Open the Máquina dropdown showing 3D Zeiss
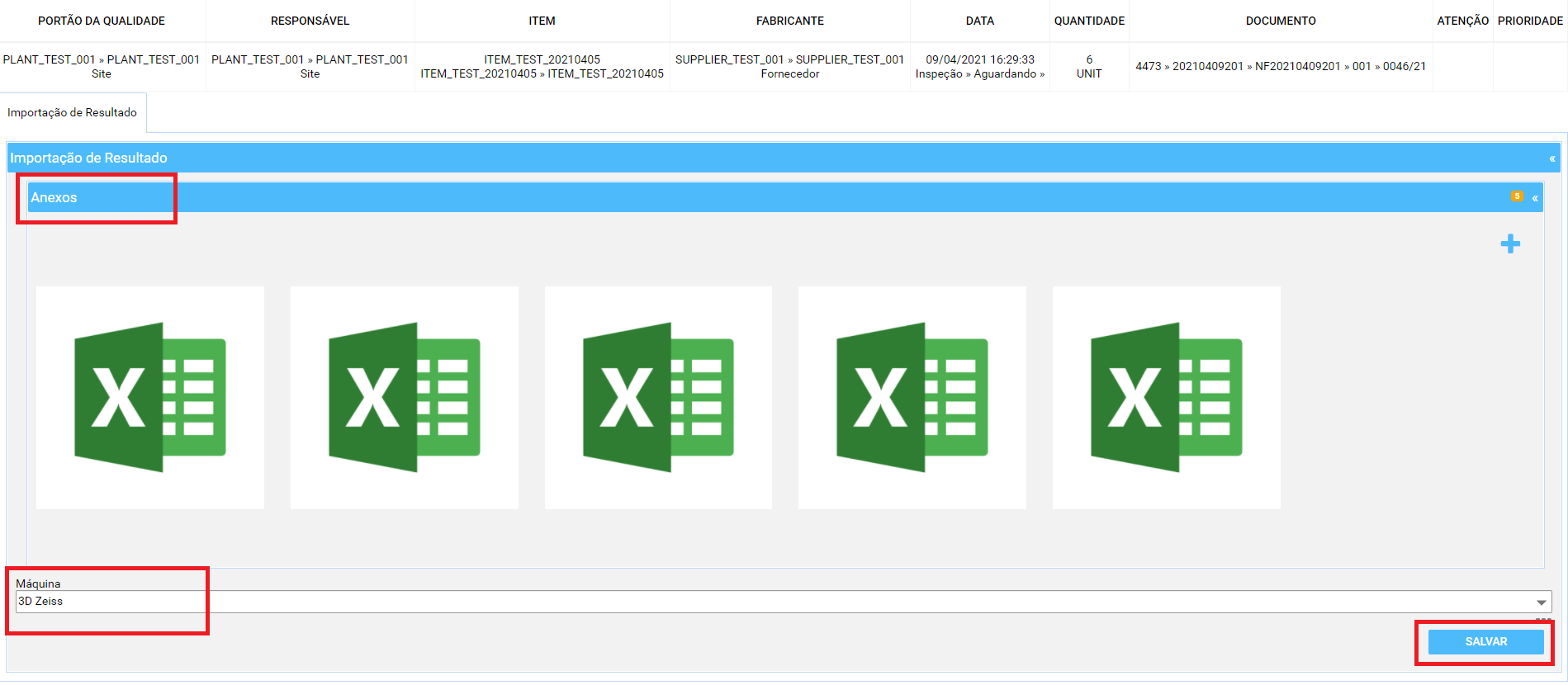 (x=784, y=602)
